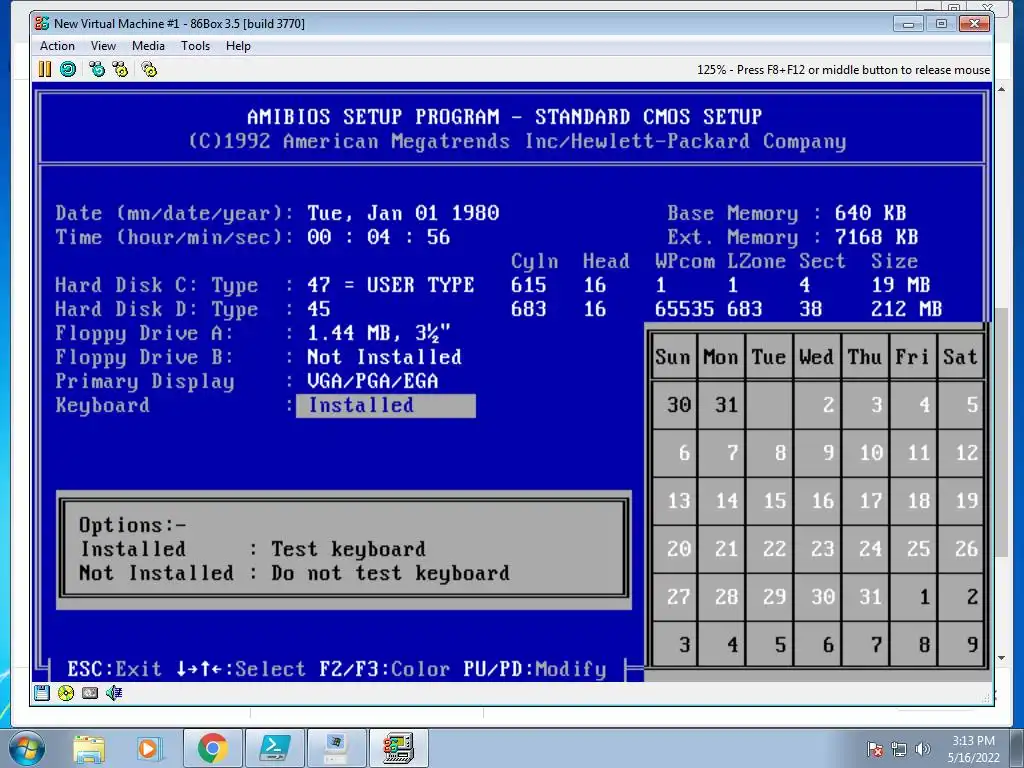Click the scrollbar up arrow on the right edge
The image size is (1024, 768).
1002,88
